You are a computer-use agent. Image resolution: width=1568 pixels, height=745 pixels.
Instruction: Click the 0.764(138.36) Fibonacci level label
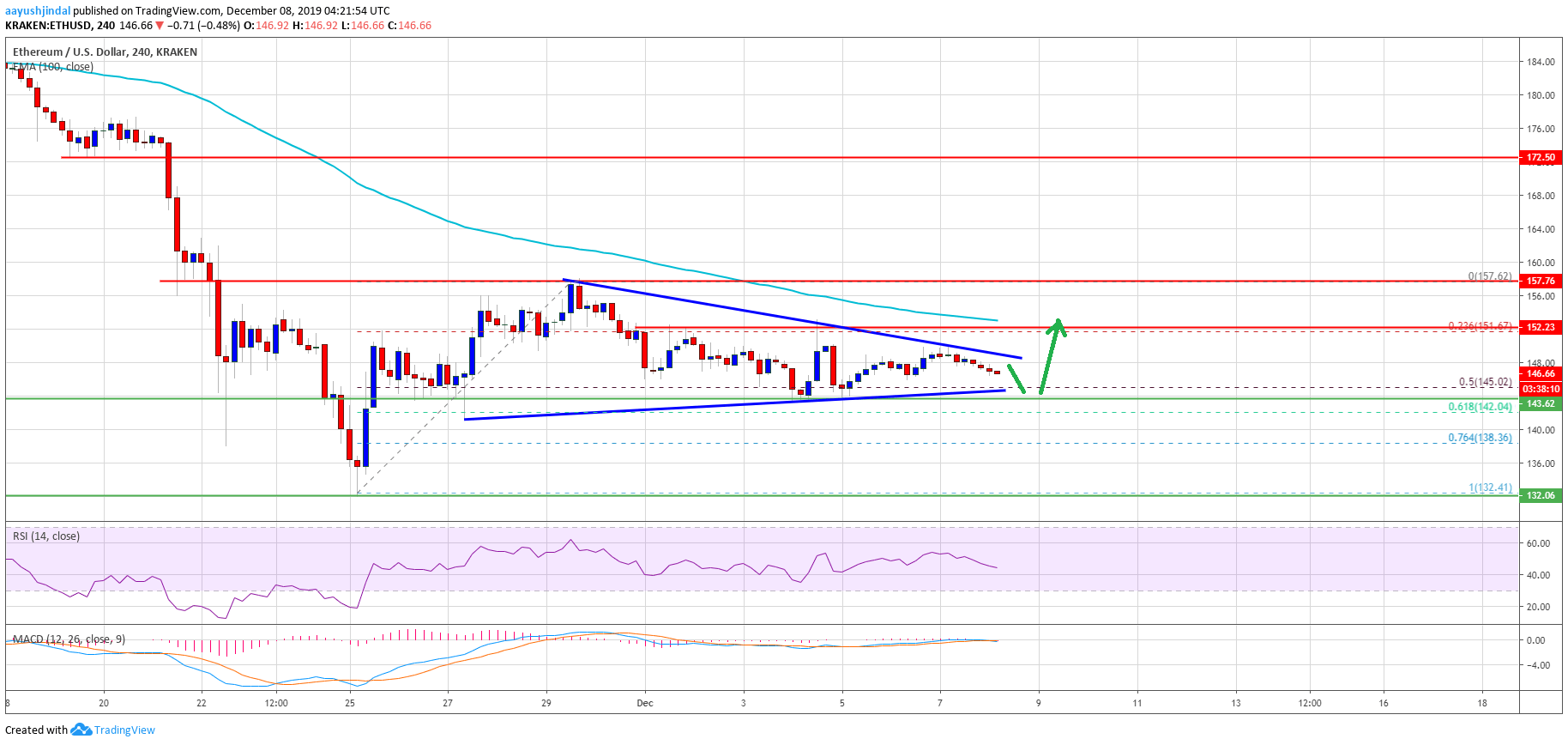click(x=1480, y=438)
